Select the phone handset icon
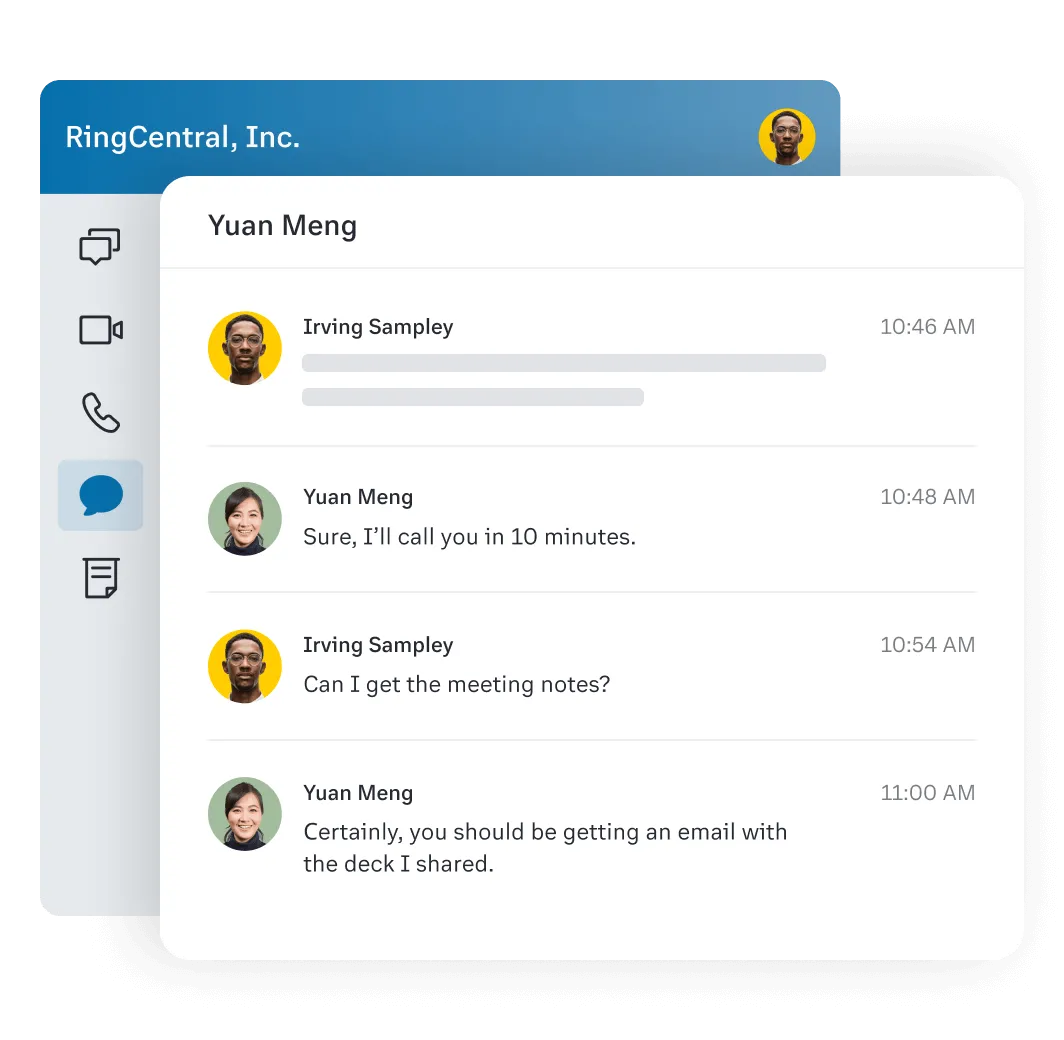The image size is (1064, 1040). pos(101,412)
